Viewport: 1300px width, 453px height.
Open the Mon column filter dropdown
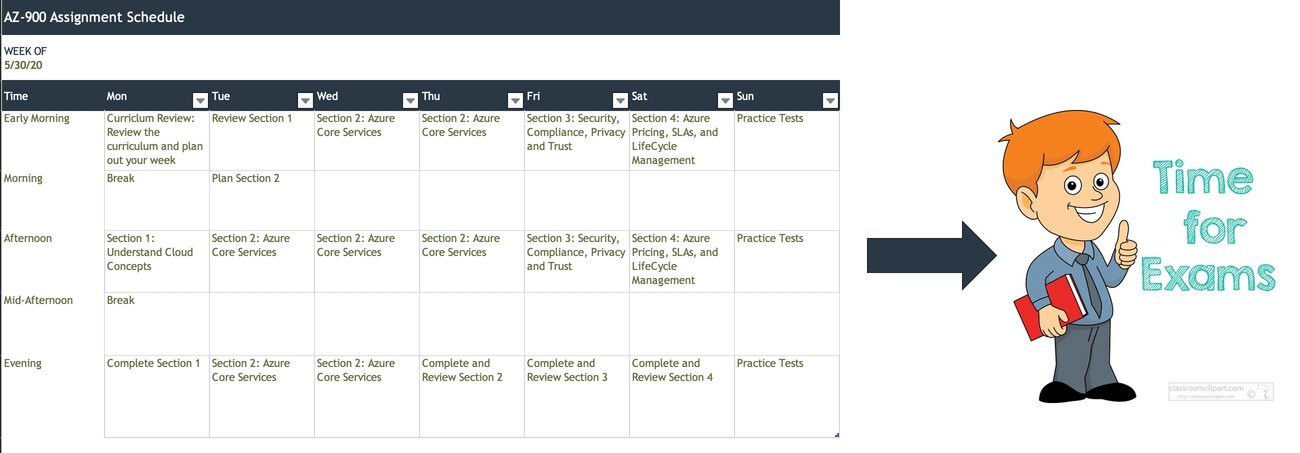tap(200, 100)
